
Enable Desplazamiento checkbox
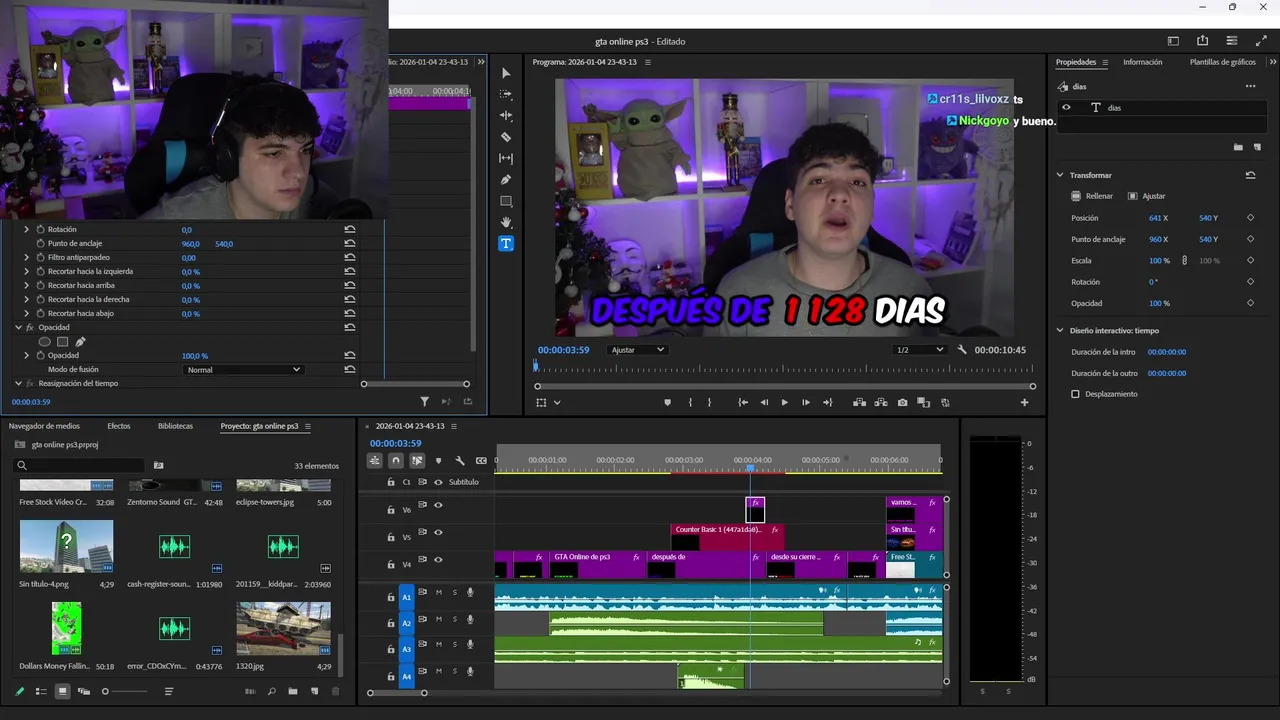coord(1076,394)
